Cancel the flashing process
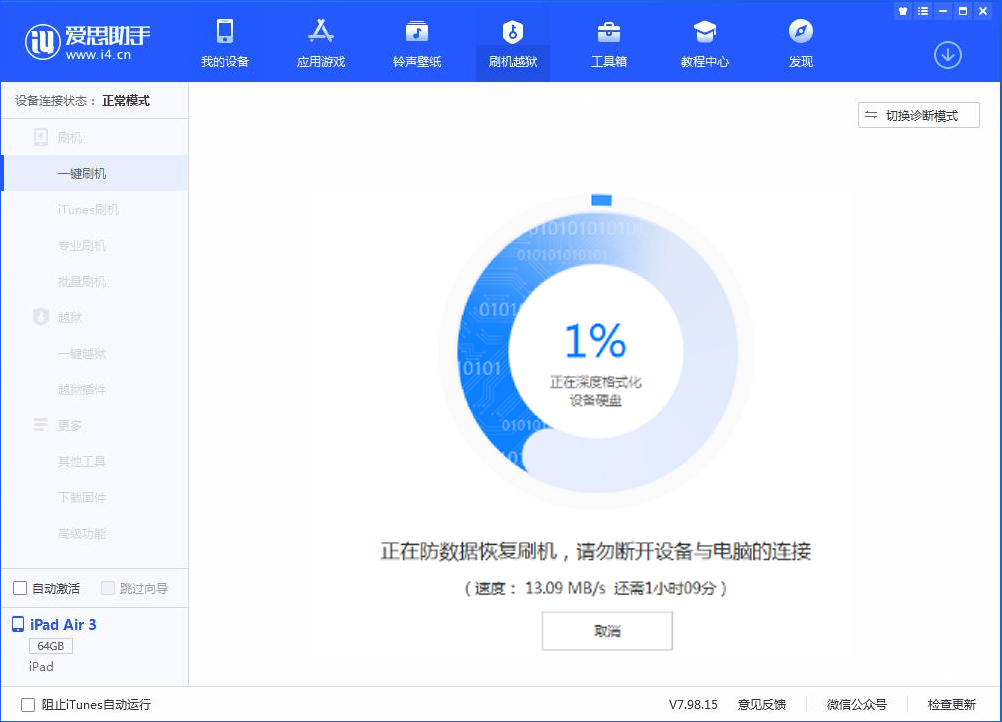This screenshot has width=1002, height=722. 606,631
